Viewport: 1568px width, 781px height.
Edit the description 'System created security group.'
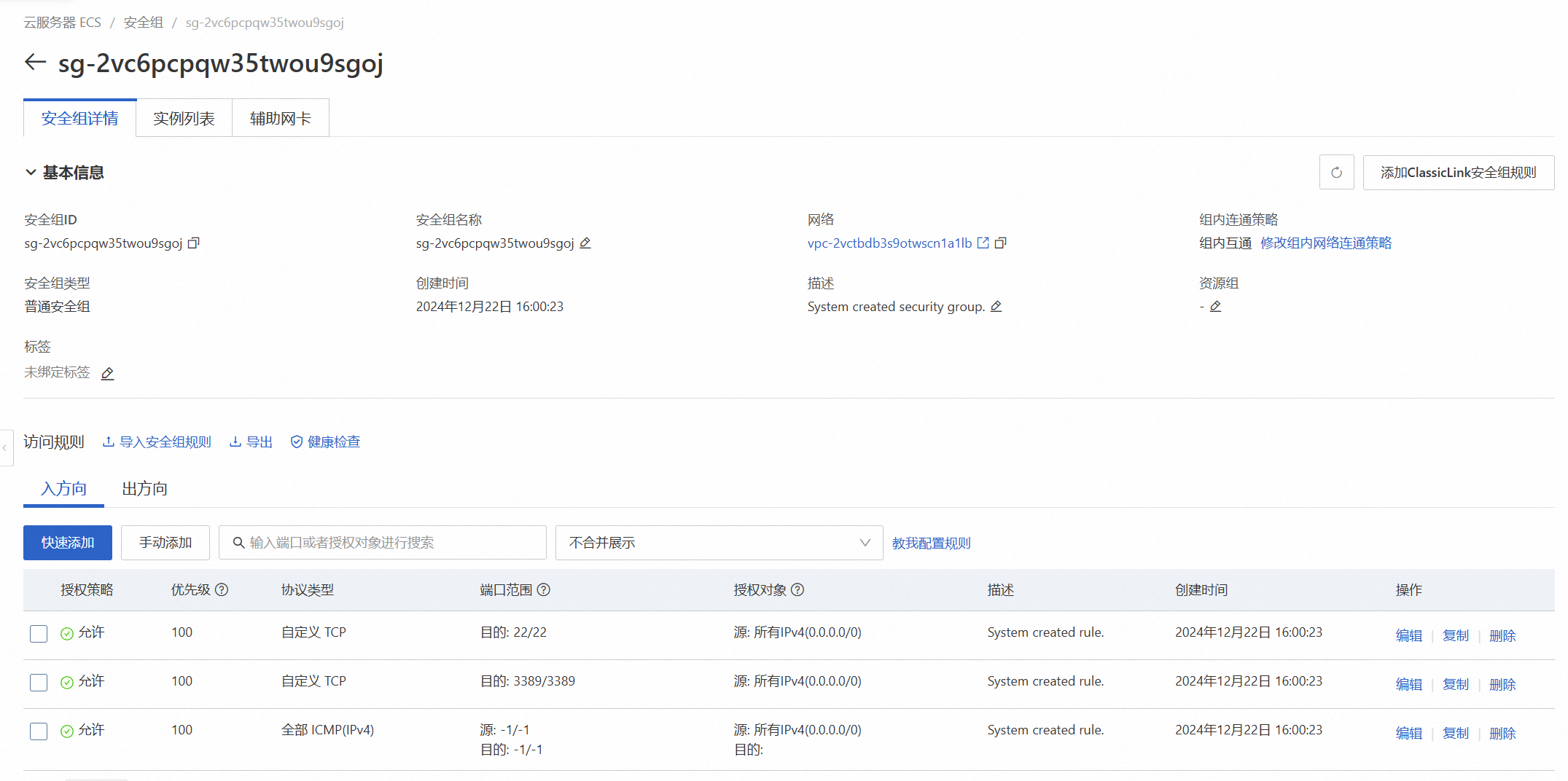tap(996, 307)
